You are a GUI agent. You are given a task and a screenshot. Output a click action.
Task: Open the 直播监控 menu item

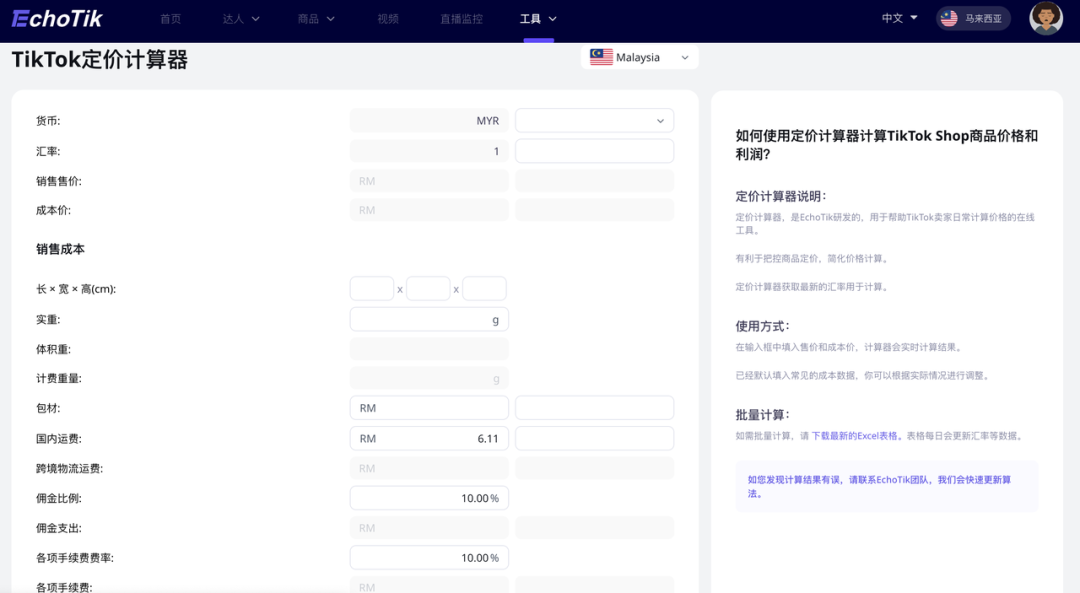tap(461, 19)
